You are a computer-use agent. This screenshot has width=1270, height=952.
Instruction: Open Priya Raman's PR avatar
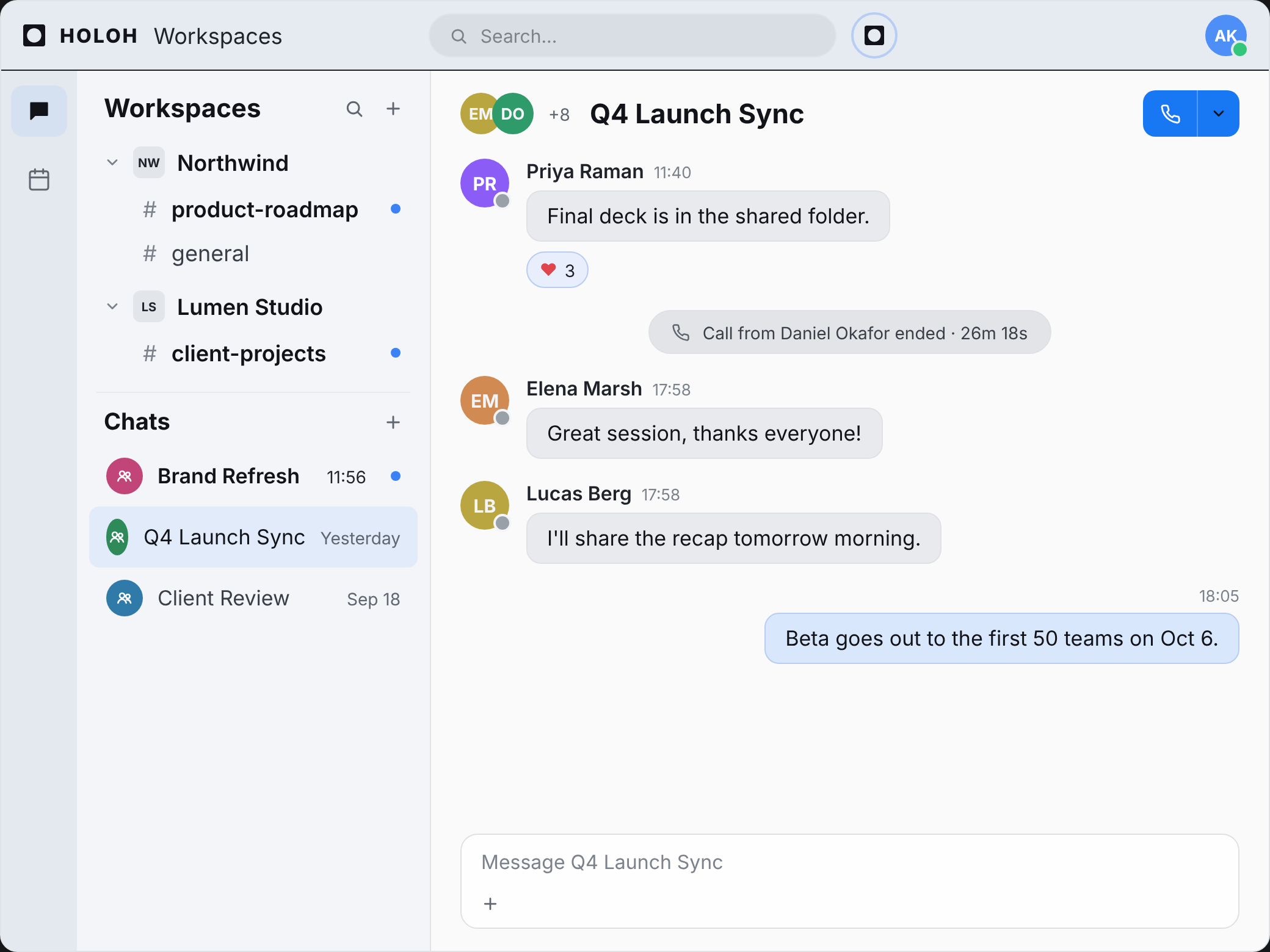point(485,183)
